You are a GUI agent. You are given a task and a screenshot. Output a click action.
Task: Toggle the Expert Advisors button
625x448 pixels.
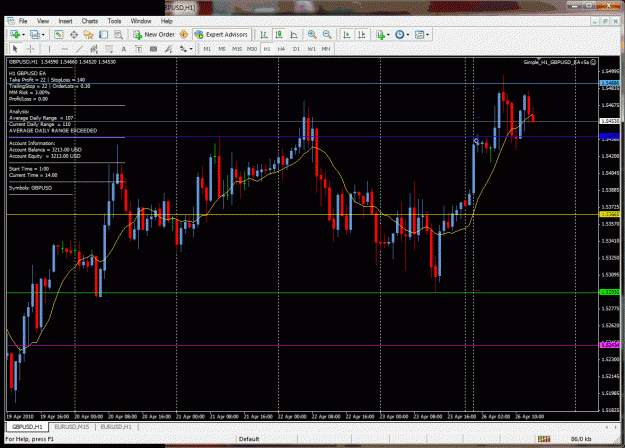(x=222, y=35)
